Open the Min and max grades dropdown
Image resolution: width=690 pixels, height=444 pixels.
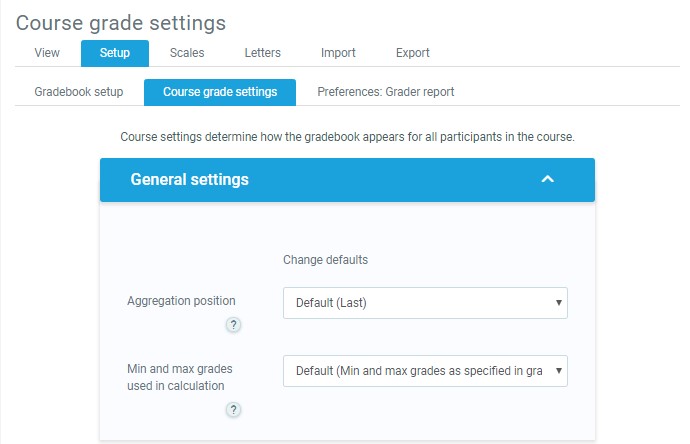tap(425, 371)
